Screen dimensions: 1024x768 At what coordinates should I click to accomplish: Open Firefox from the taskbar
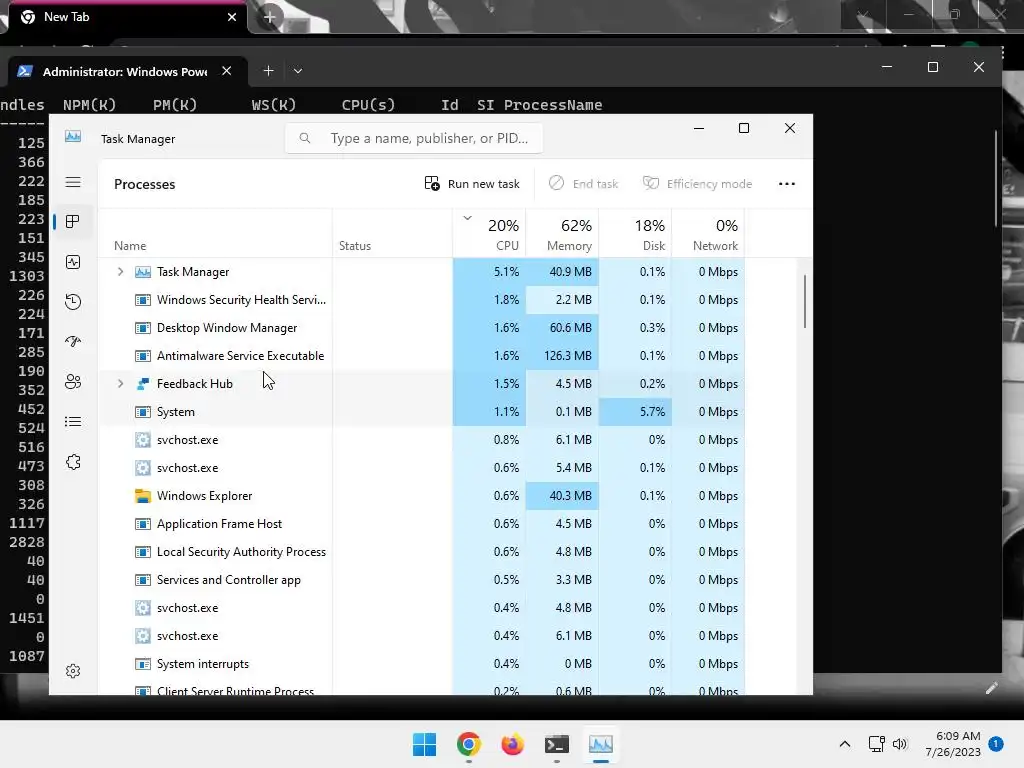513,744
